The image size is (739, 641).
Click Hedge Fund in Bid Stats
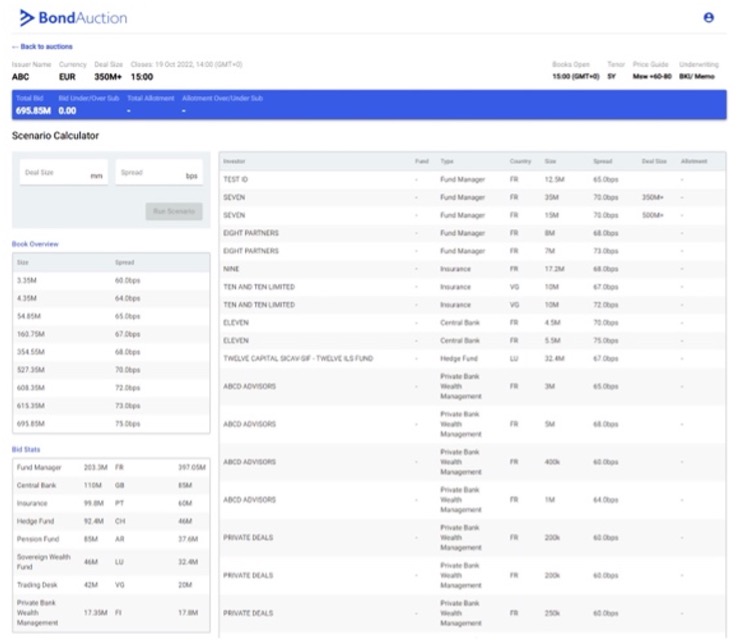tap(35, 521)
